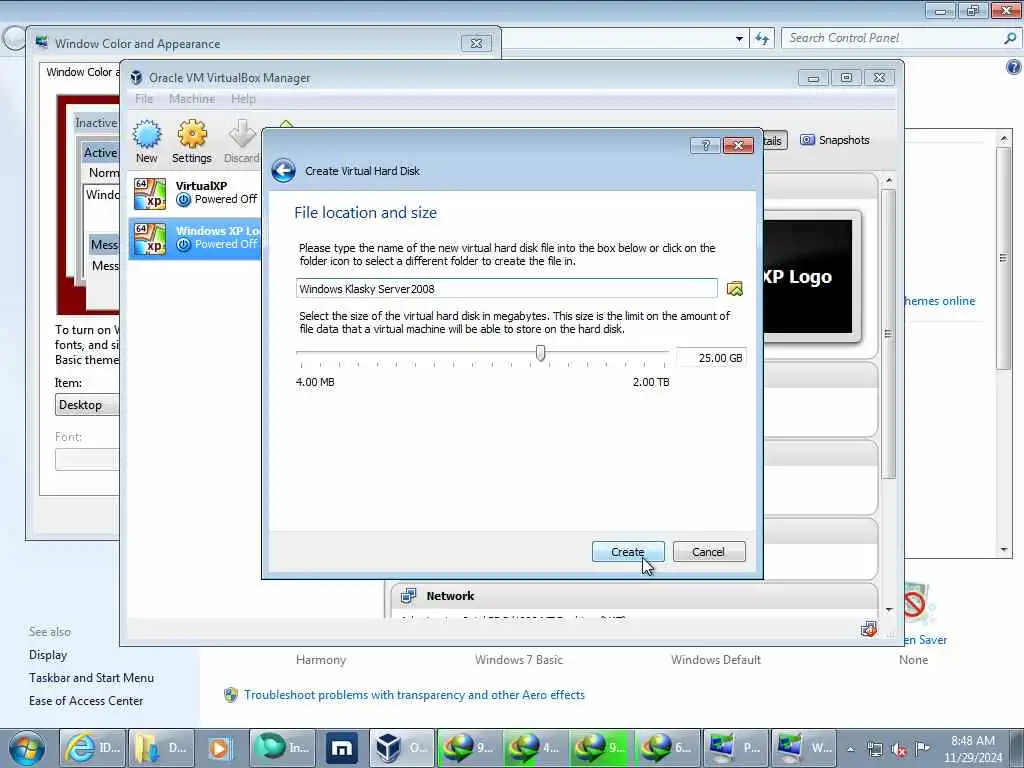Click the Discard arrow icon
The image size is (1024, 768).
click(242, 141)
